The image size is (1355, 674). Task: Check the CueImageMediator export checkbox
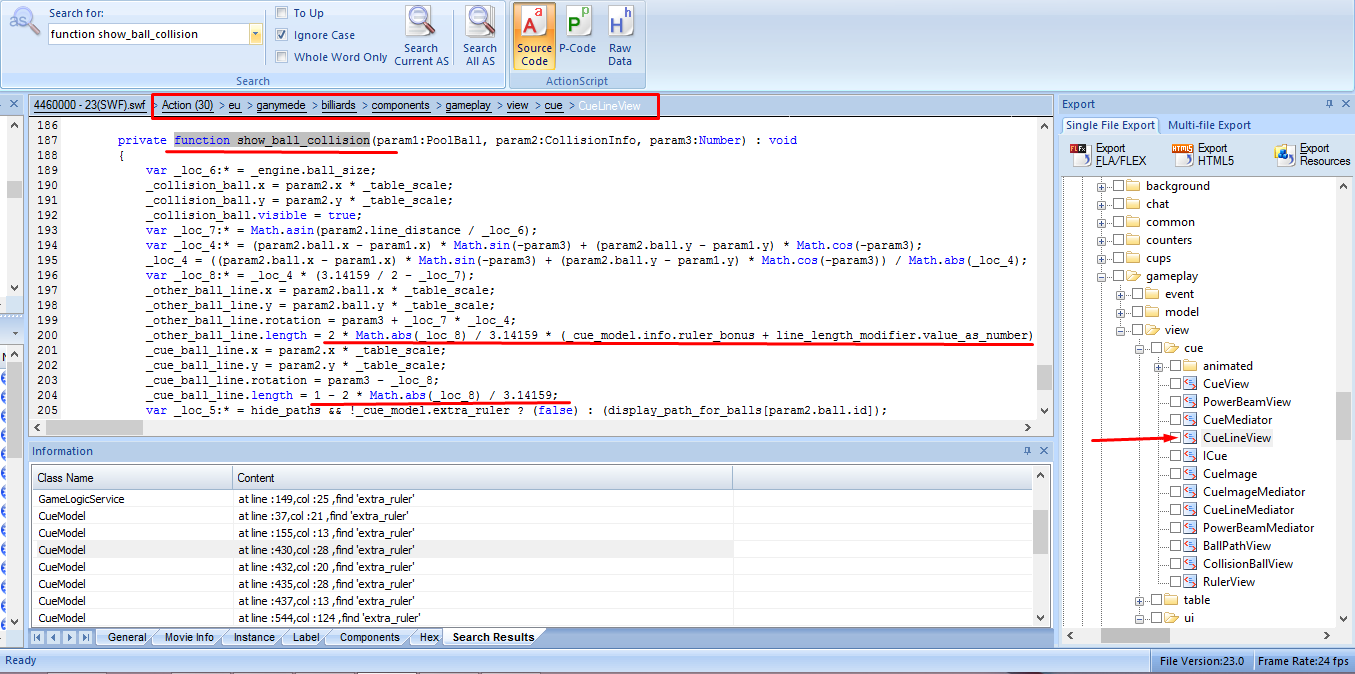1175,492
